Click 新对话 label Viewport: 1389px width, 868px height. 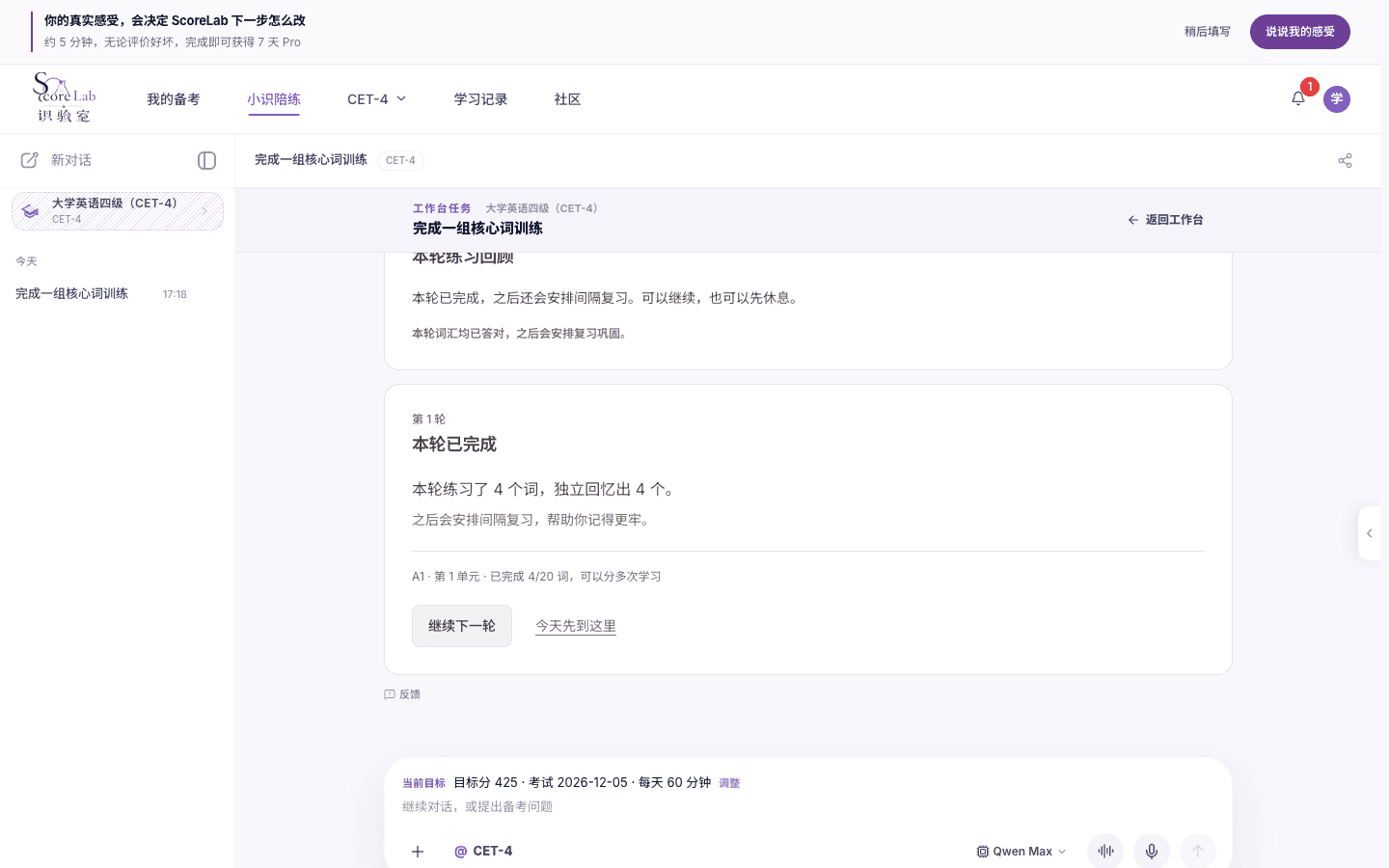click(x=71, y=160)
